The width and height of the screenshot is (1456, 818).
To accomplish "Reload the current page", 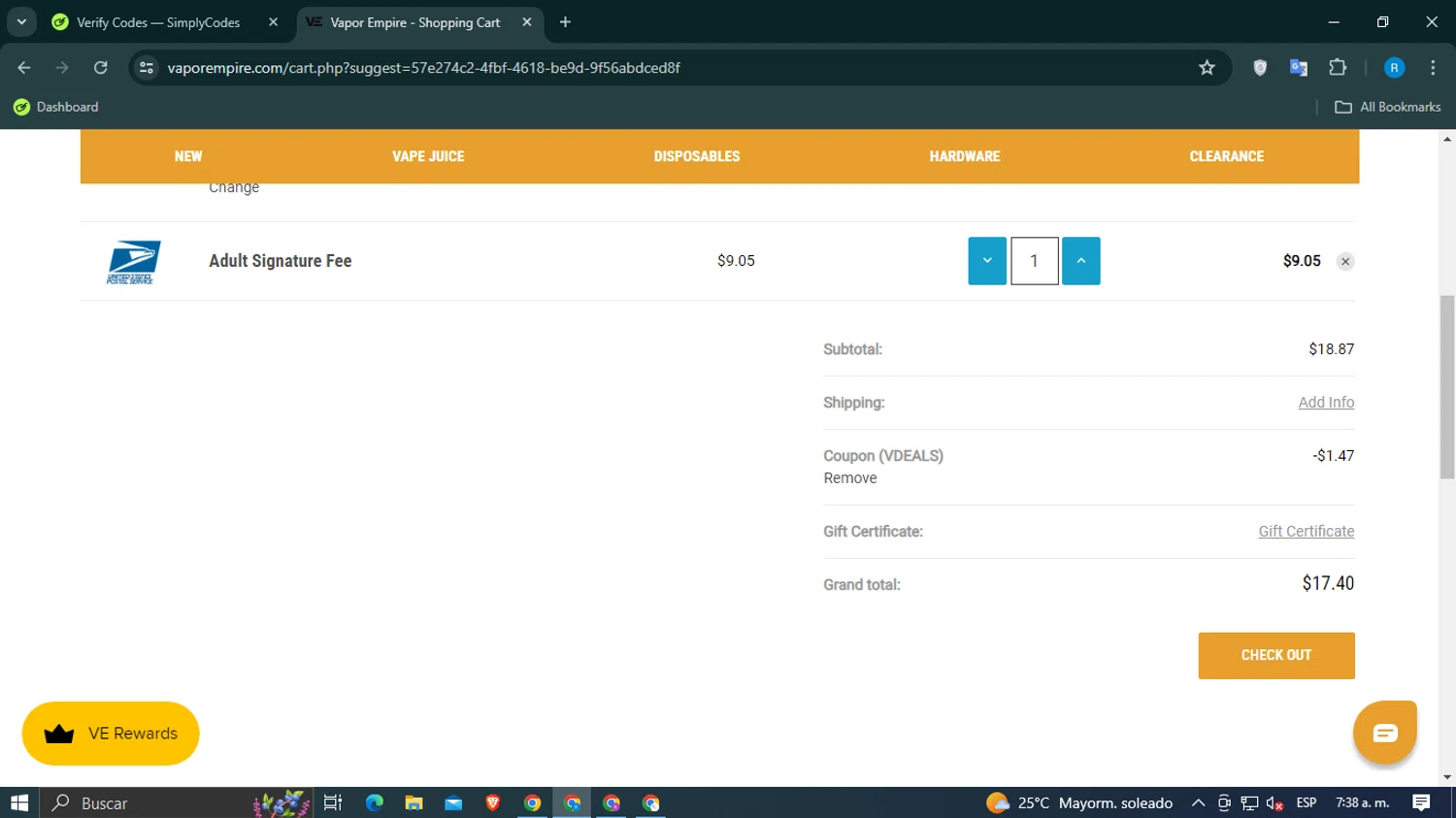I will tap(100, 68).
